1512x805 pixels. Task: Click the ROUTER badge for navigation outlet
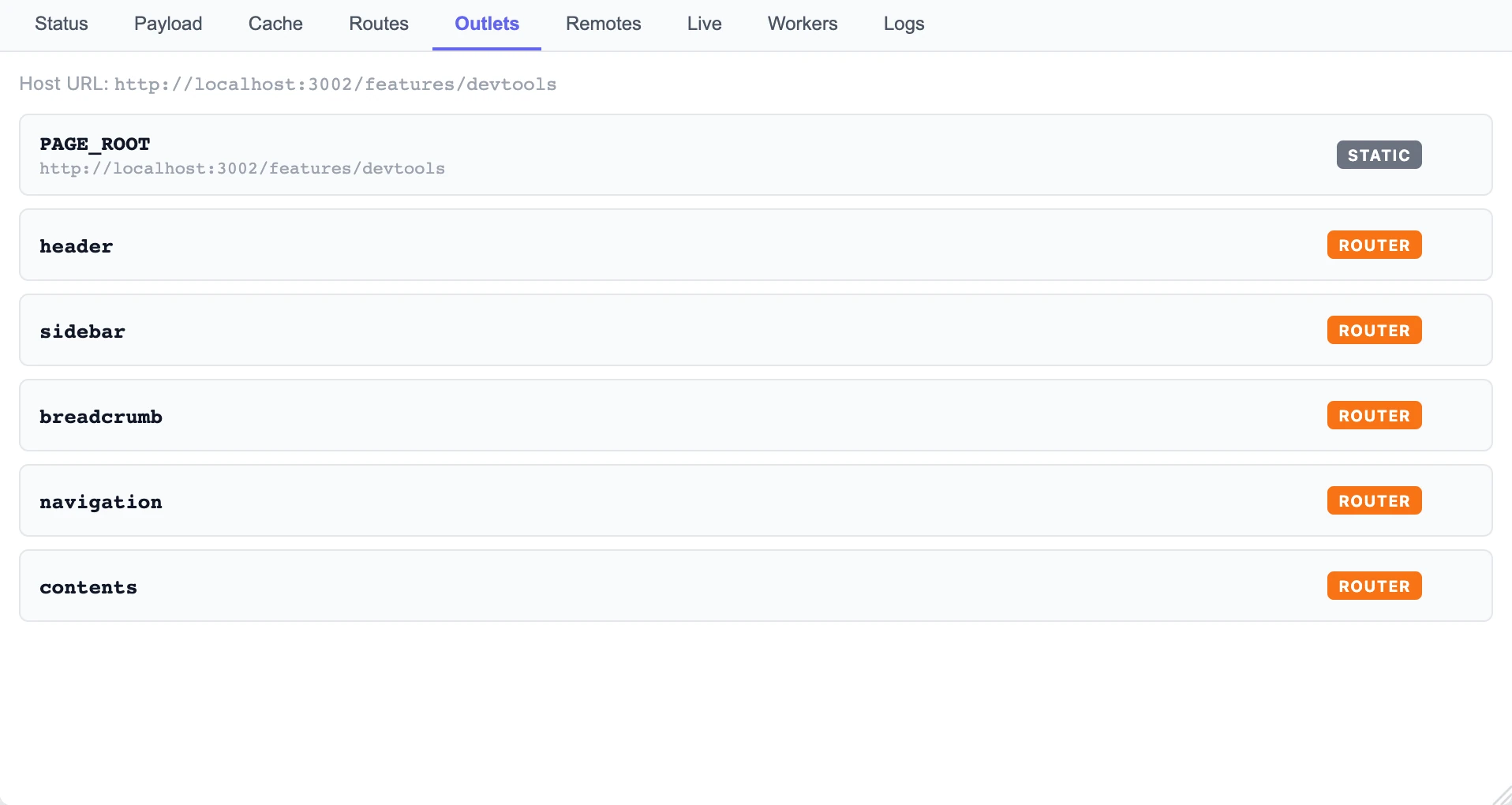click(x=1374, y=500)
